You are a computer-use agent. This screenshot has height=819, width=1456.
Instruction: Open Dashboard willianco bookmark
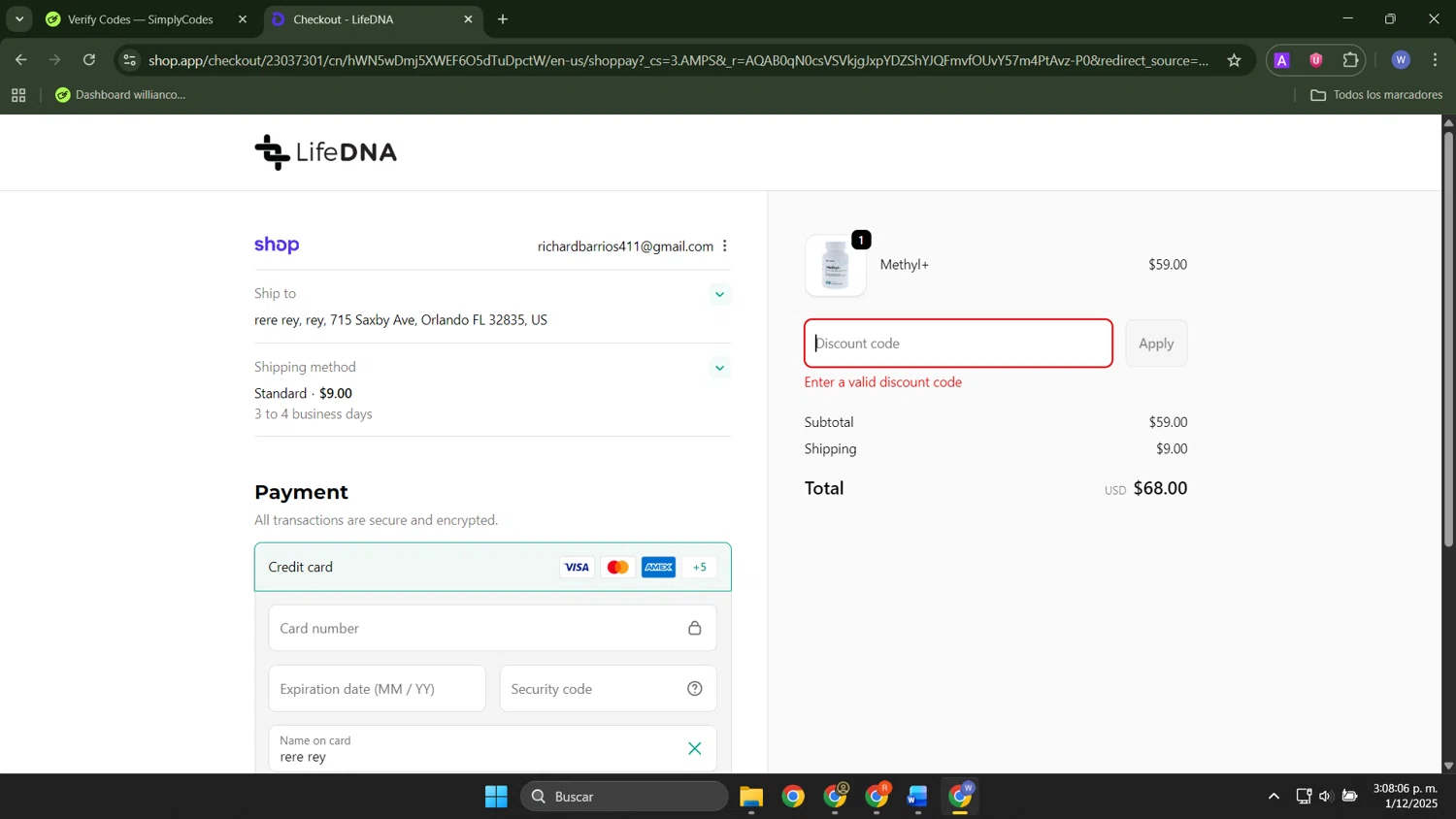tap(120, 95)
